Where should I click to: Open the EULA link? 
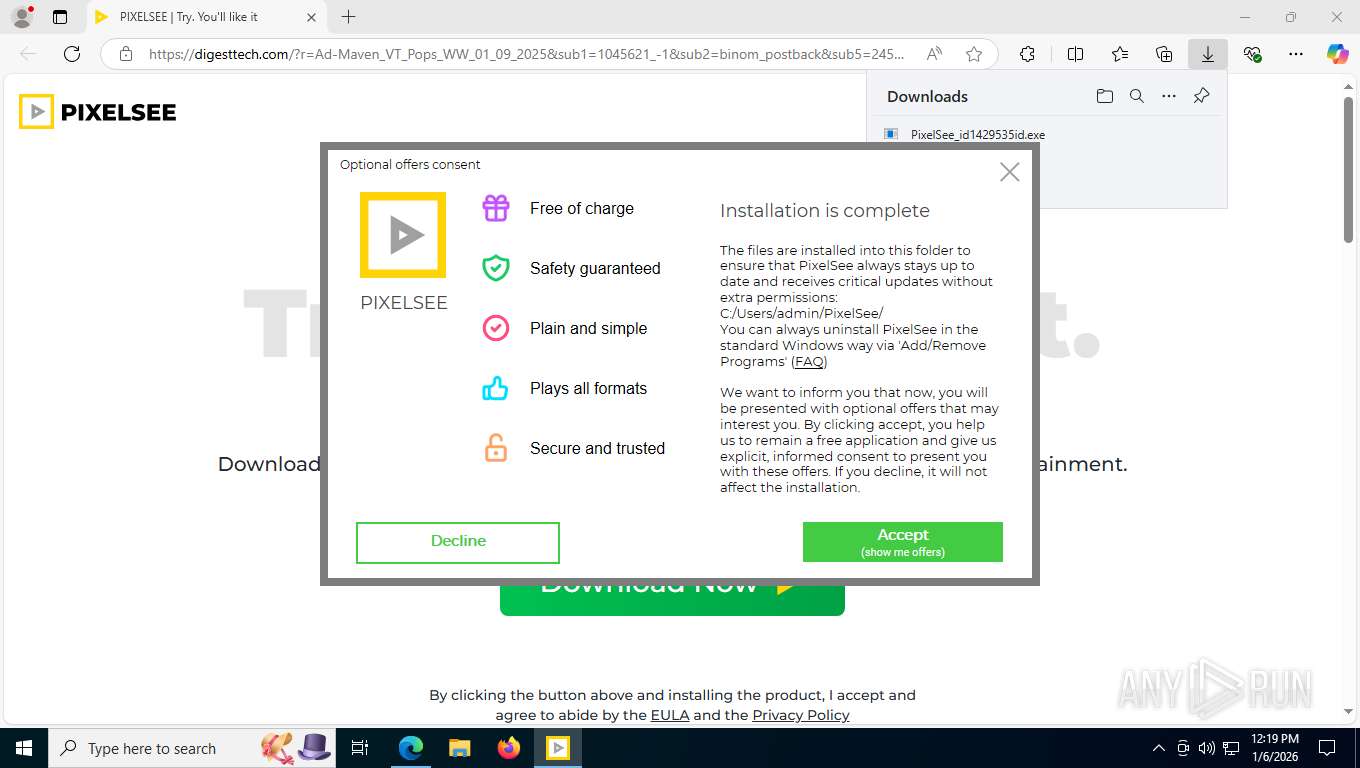[670, 715]
